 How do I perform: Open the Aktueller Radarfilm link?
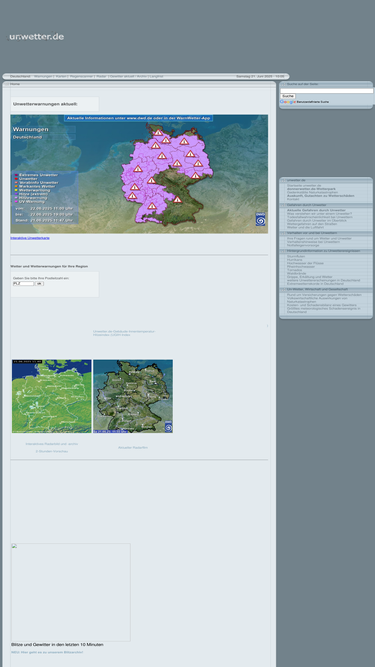click(x=133, y=448)
